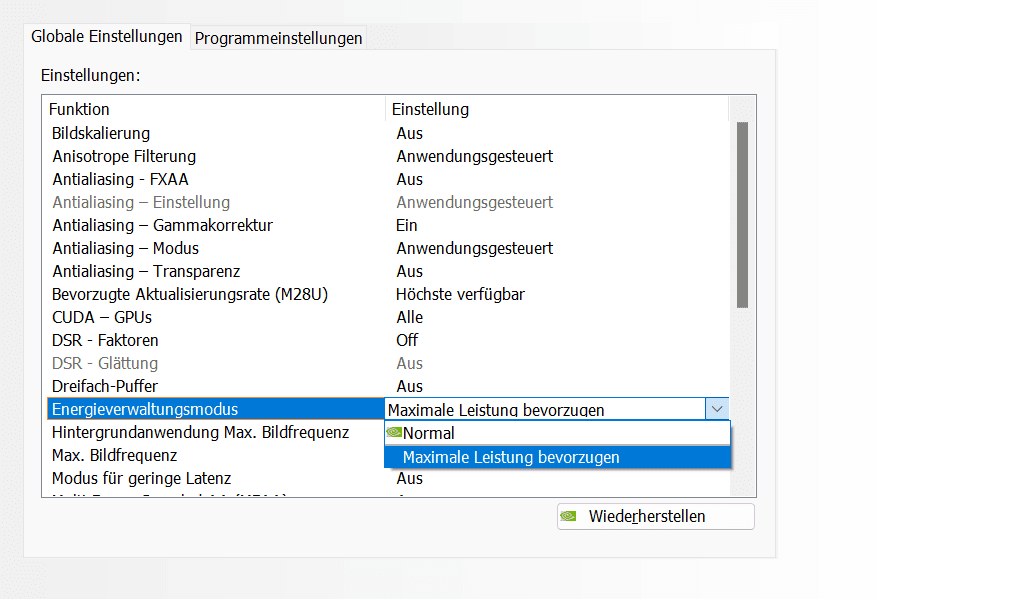
Task: Select Hintergrundanwendung Max. Bildfrequenz row
Action: pyautogui.click(x=216, y=432)
